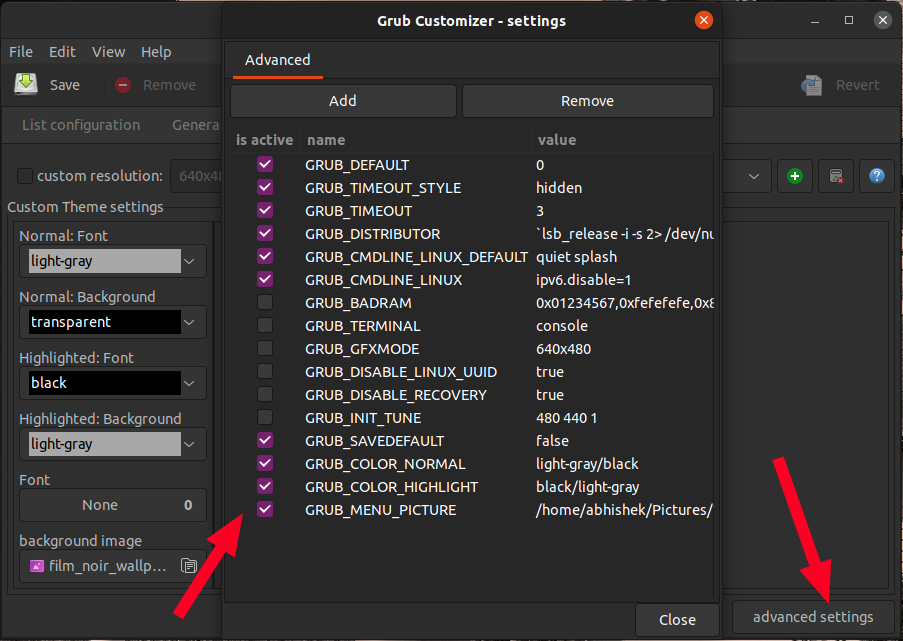Viewport: 903px width, 641px height.
Task: Click the Remove button in settings dialog
Action: click(x=587, y=101)
